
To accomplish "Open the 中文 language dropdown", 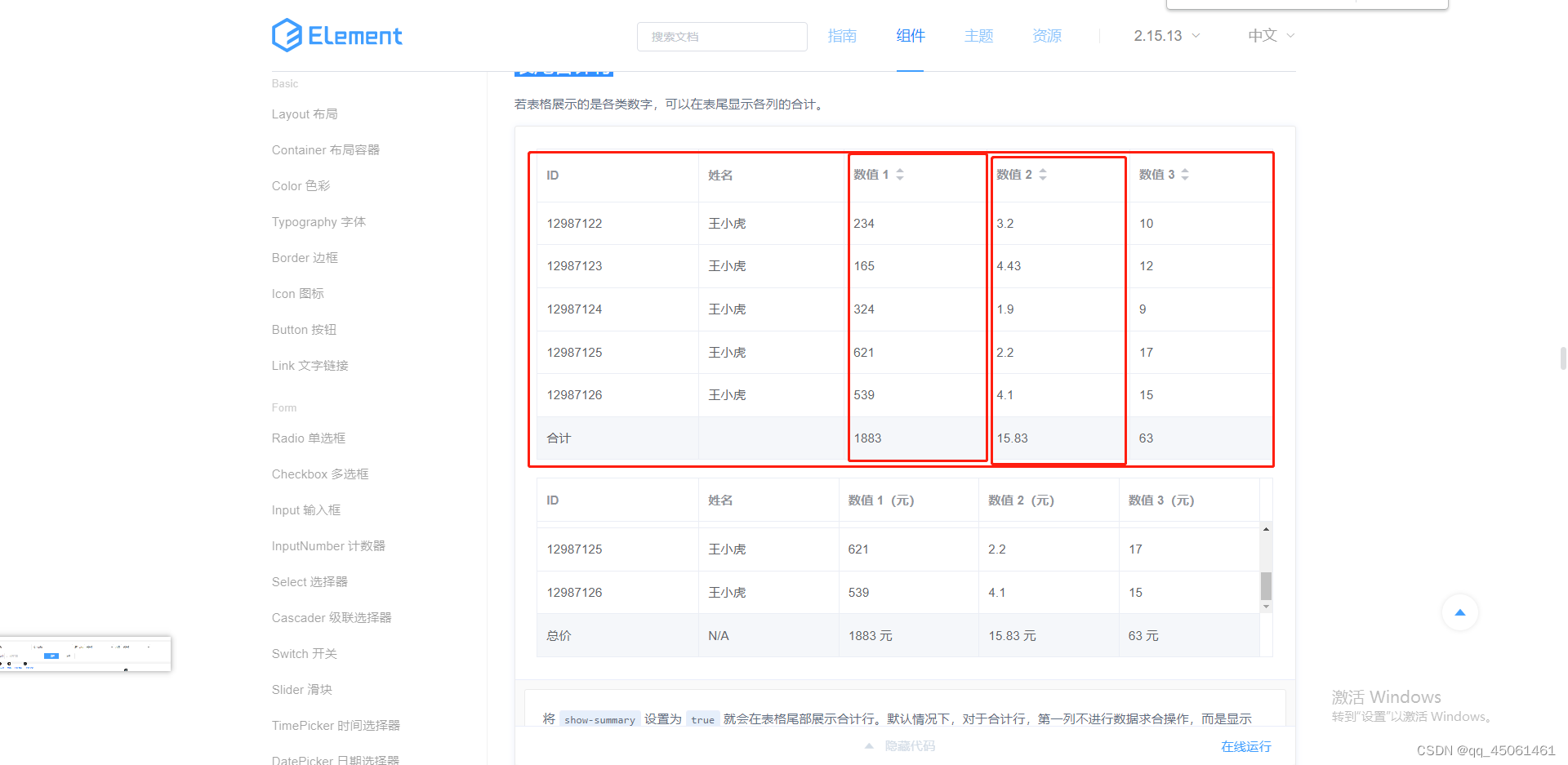I will coord(1271,36).
